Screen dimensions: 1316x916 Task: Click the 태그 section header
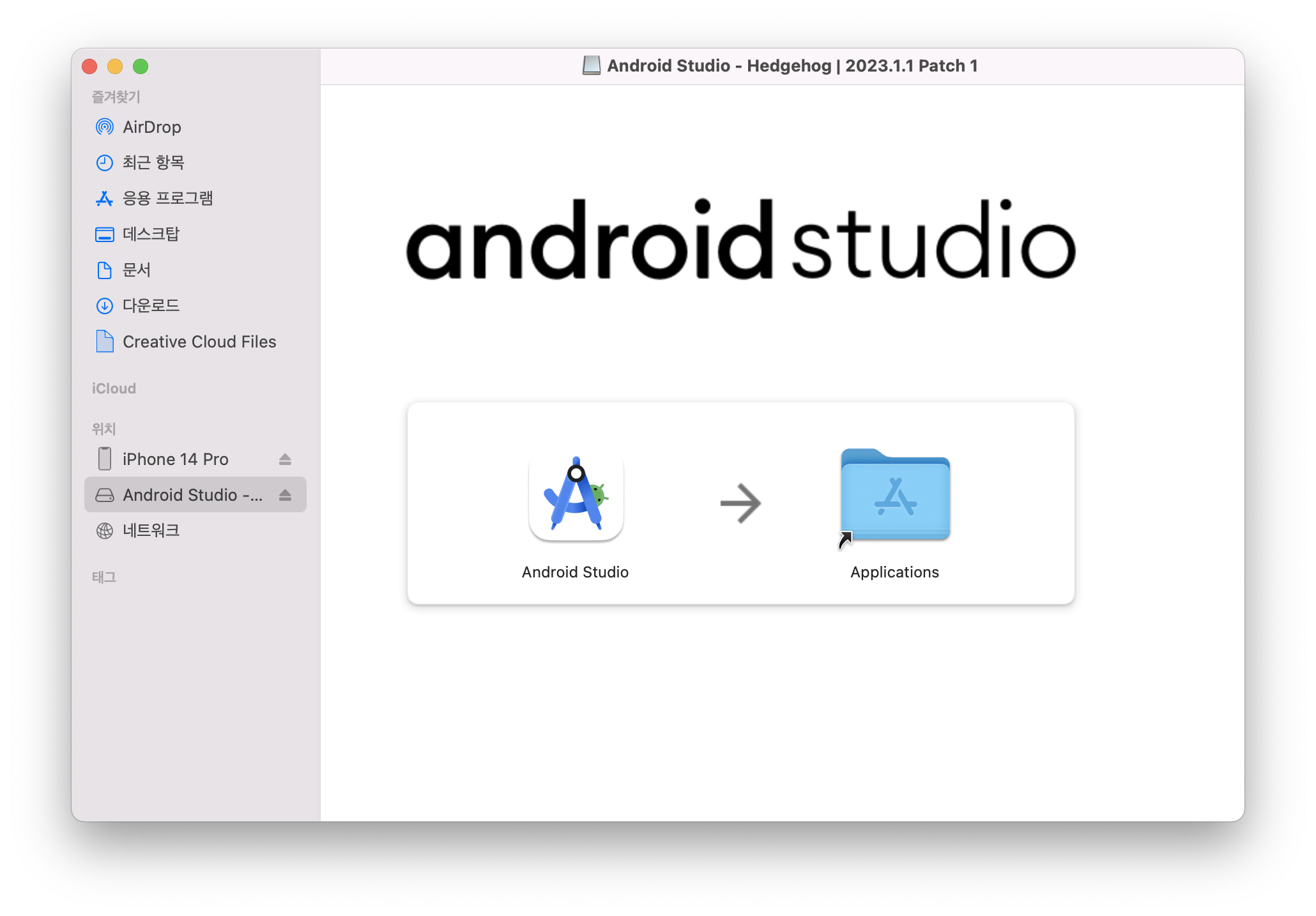[103, 577]
